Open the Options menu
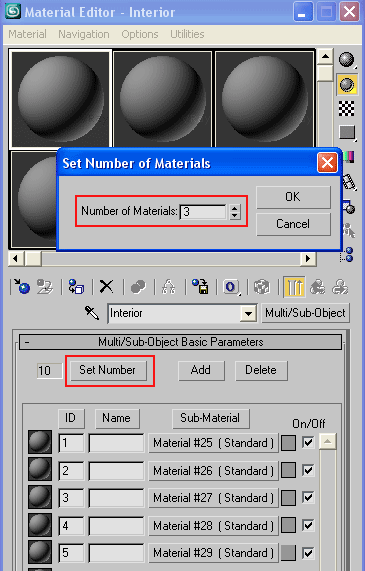Viewport: 365px width, 571px height. [x=140, y=34]
